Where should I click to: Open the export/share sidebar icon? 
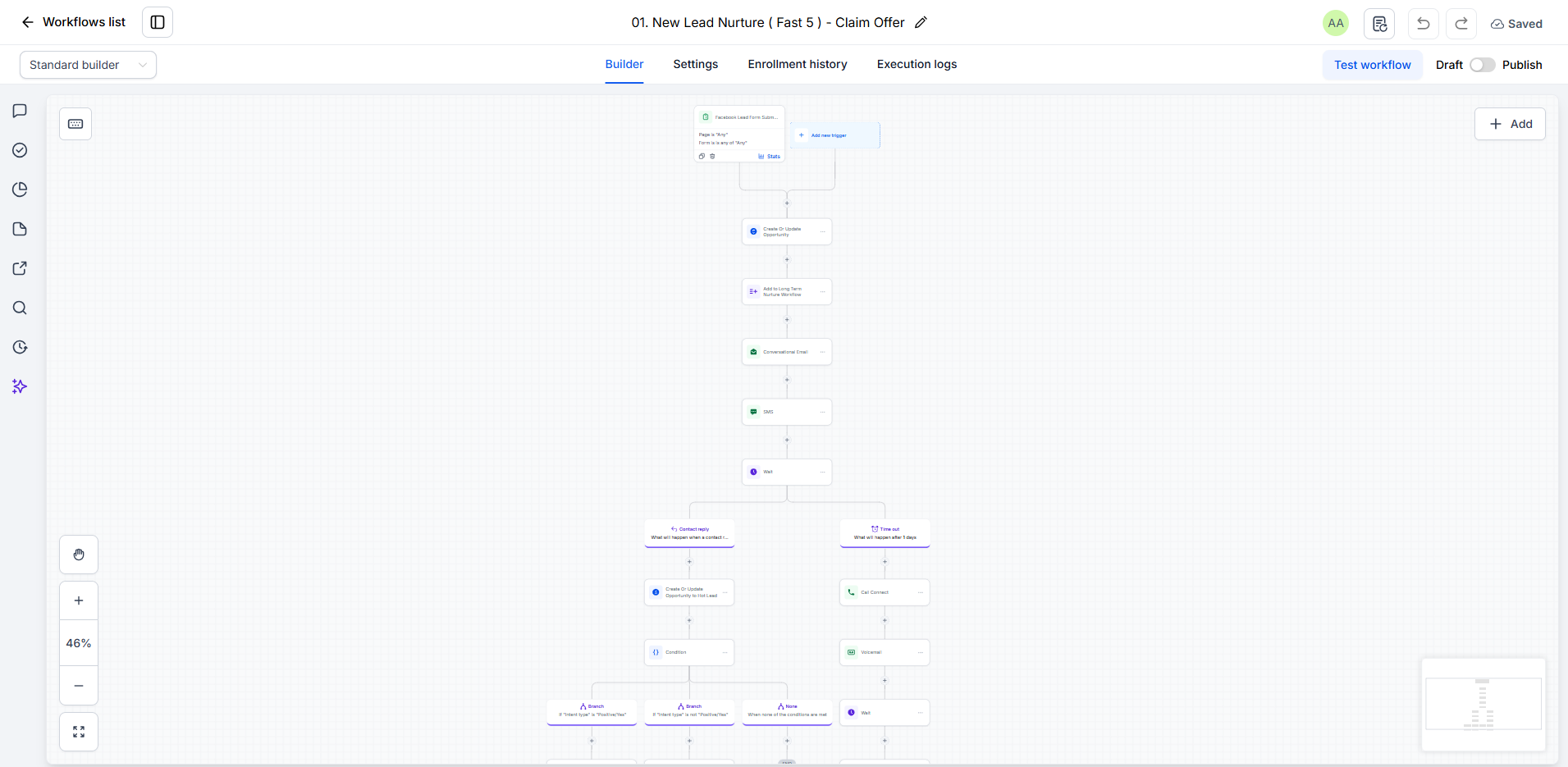(20, 268)
